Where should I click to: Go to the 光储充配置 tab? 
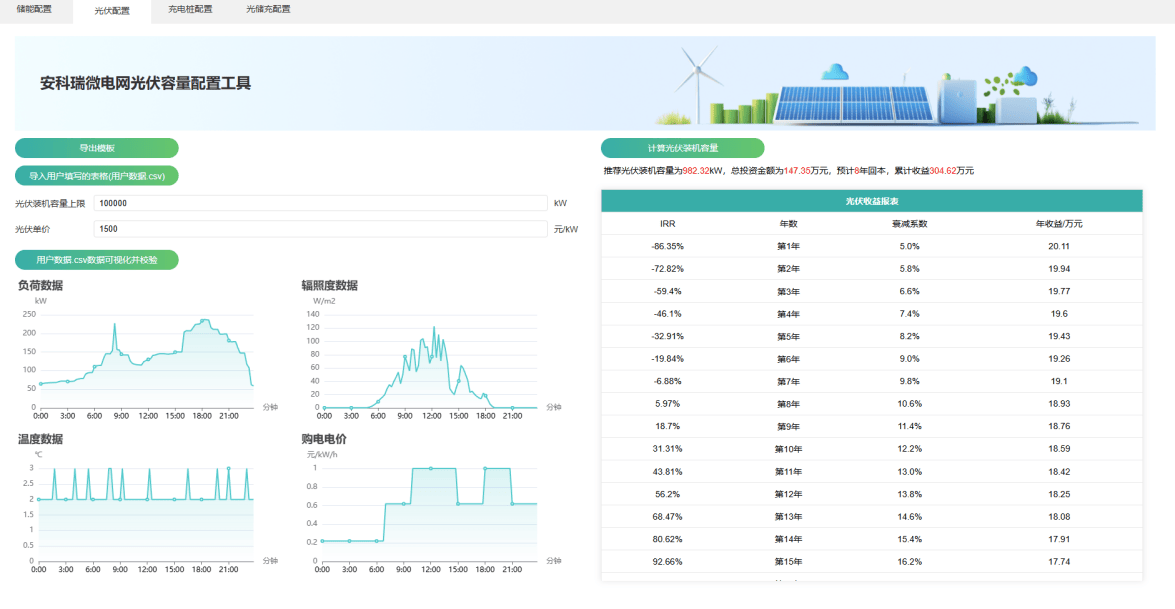tap(268, 9)
